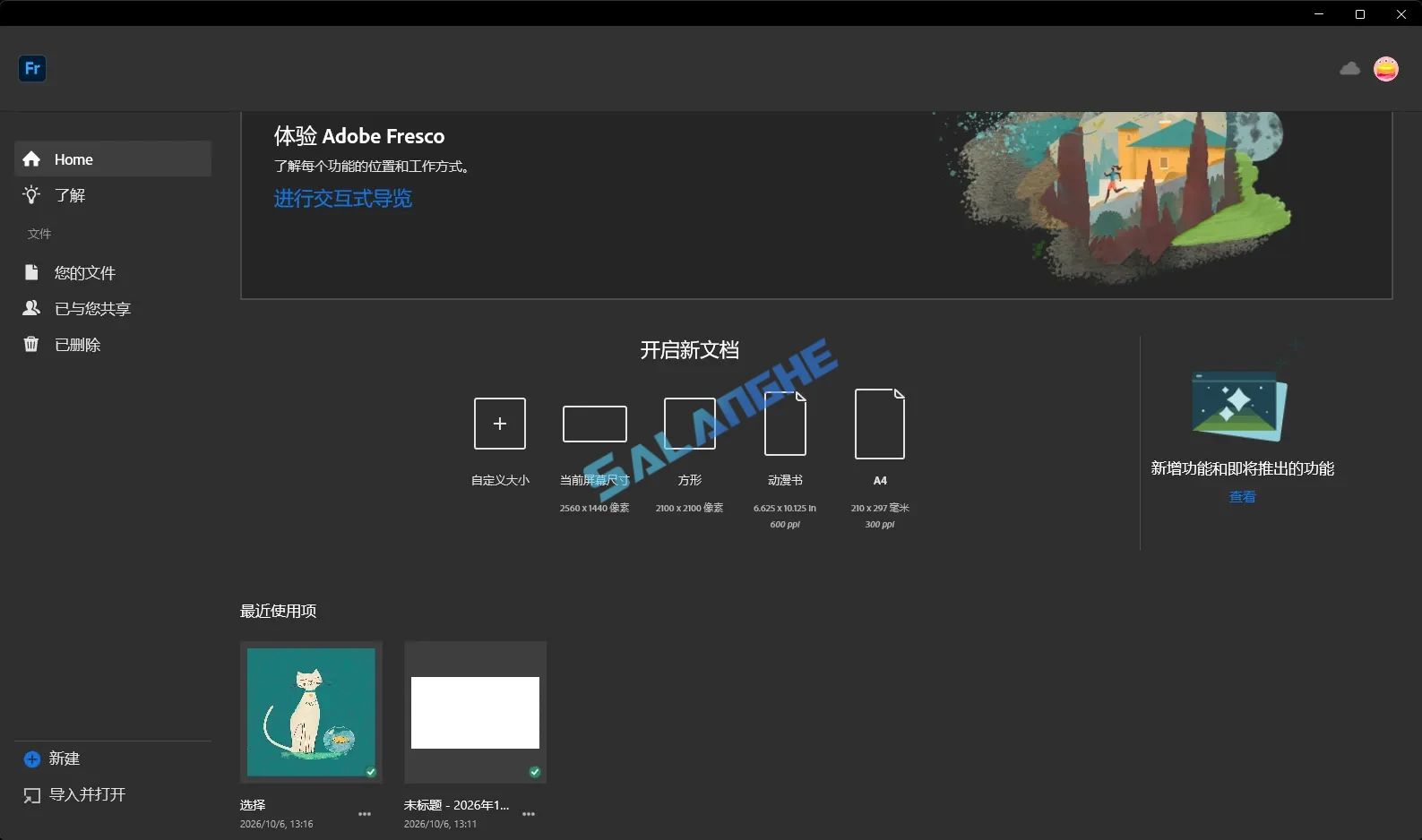Click the lightbulb icon beside 了解
Screen dimensions: 1422x840
(x=31, y=194)
